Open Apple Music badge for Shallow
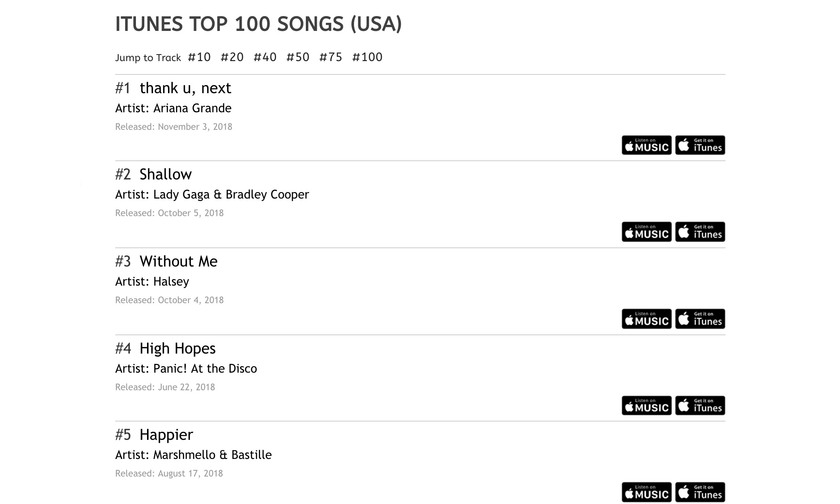840x504 pixels. [646, 232]
